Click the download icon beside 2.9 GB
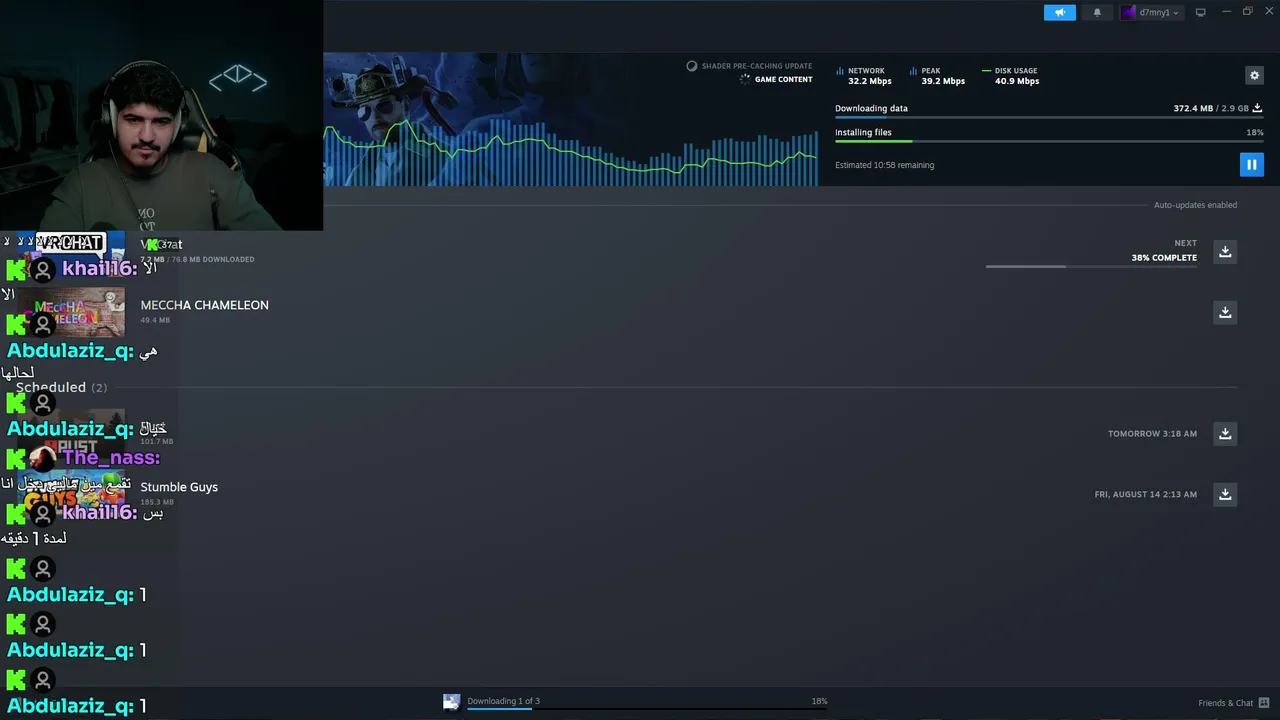 1257,108
